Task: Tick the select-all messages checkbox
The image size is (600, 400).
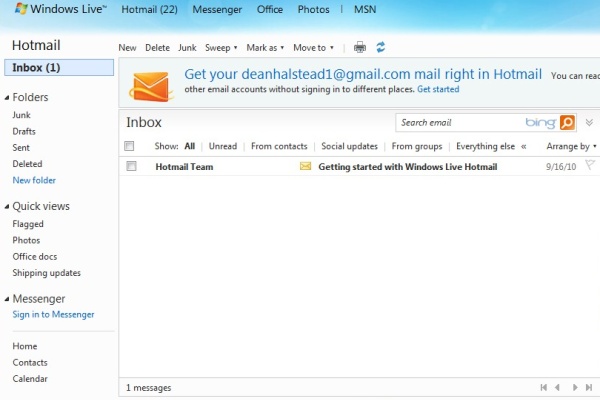Action: 129,146
